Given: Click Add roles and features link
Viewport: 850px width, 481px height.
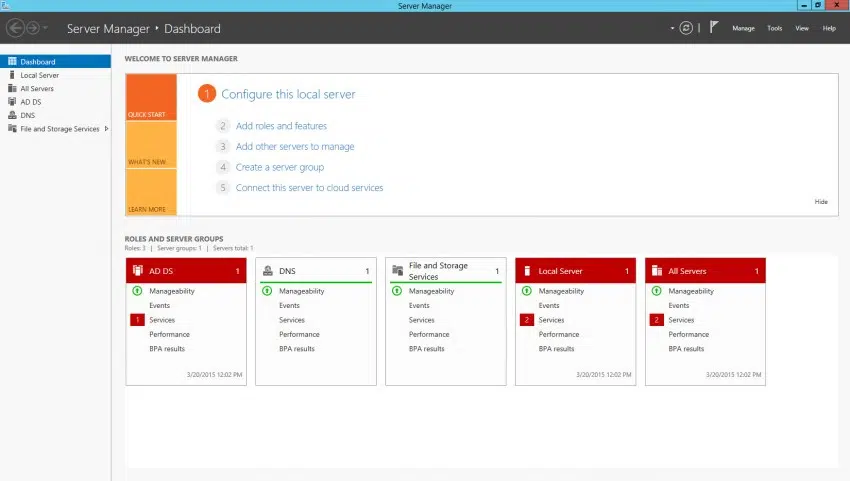Looking at the screenshot, I should click(281, 126).
